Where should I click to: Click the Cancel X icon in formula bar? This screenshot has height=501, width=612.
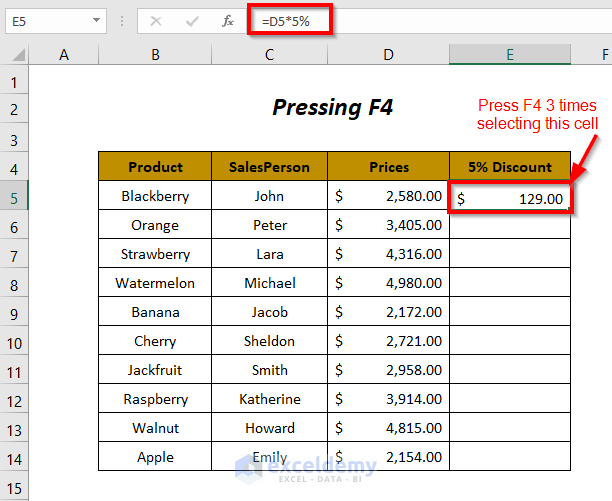tap(156, 20)
